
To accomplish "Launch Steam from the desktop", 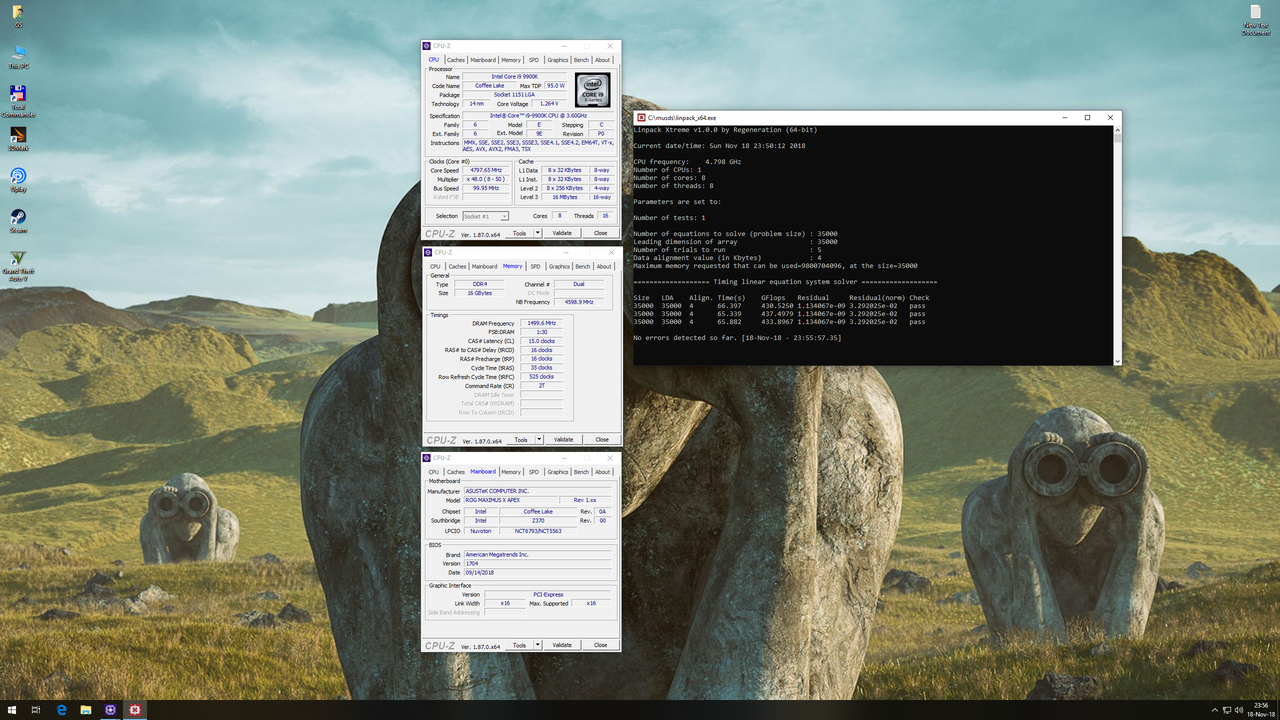I will coord(18,212).
